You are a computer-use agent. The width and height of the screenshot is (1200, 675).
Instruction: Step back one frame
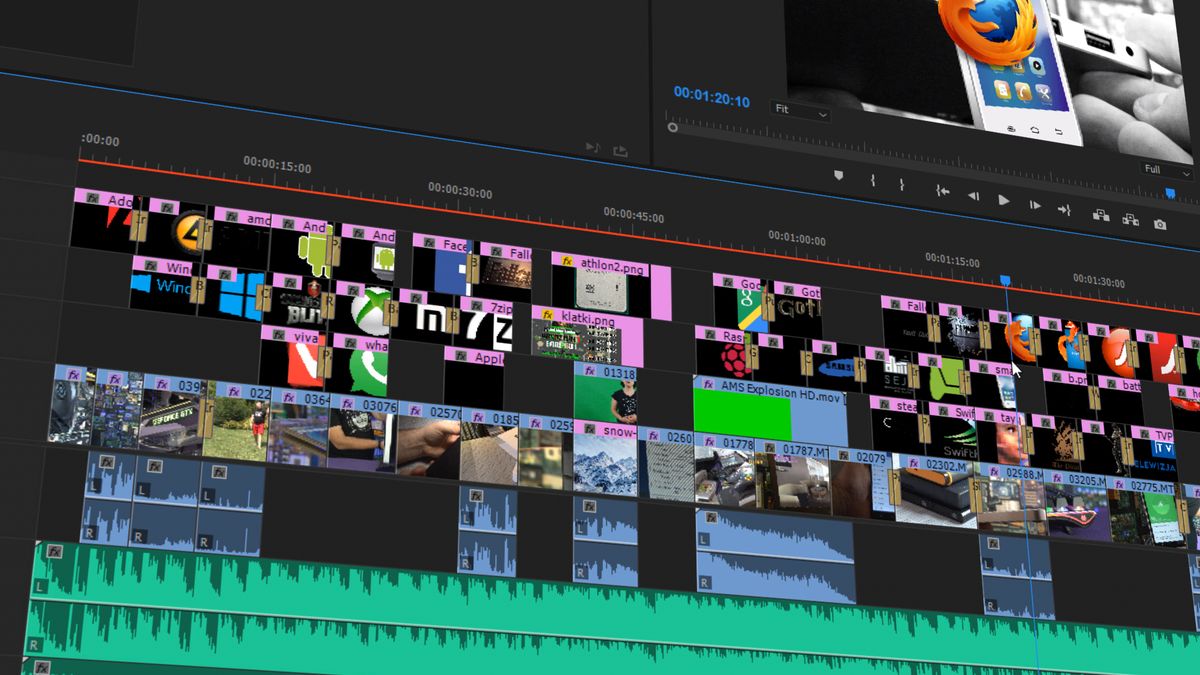973,196
